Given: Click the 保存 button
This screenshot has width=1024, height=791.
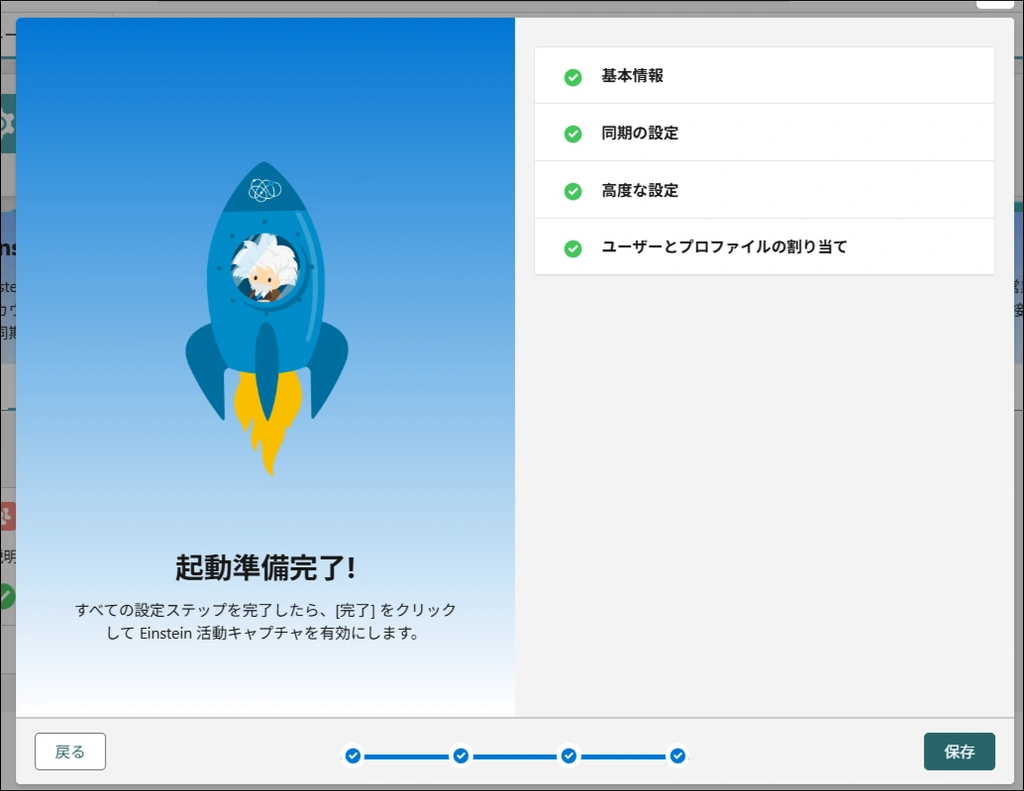Looking at the screenshot, I should [959, 752].
